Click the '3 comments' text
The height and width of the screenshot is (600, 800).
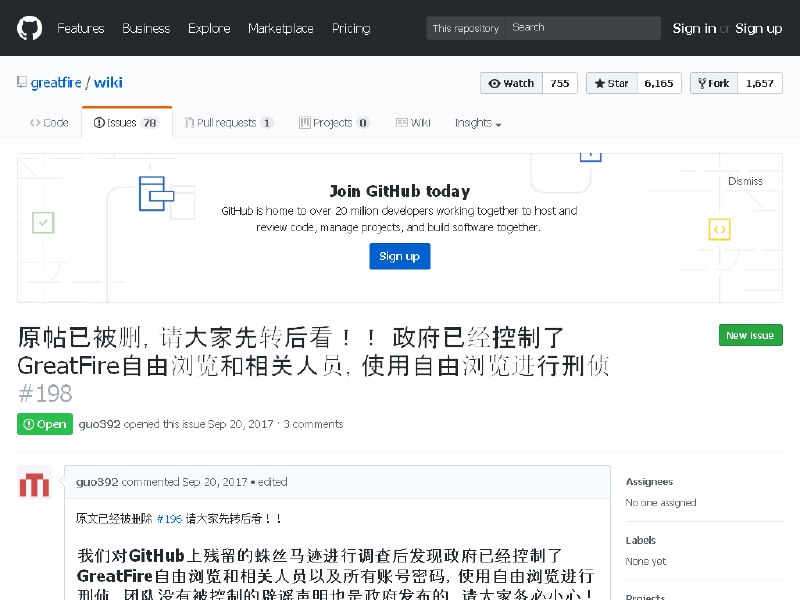point(313,424)
